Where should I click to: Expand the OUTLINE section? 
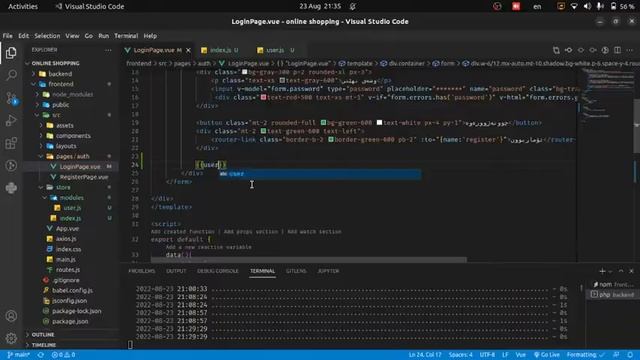click(43, 335)
